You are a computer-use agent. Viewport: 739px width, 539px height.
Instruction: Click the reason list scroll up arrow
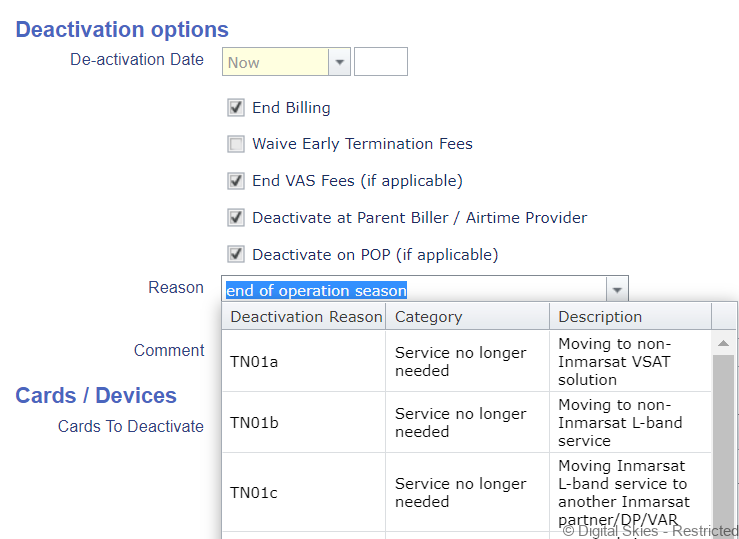pos(723,342)
